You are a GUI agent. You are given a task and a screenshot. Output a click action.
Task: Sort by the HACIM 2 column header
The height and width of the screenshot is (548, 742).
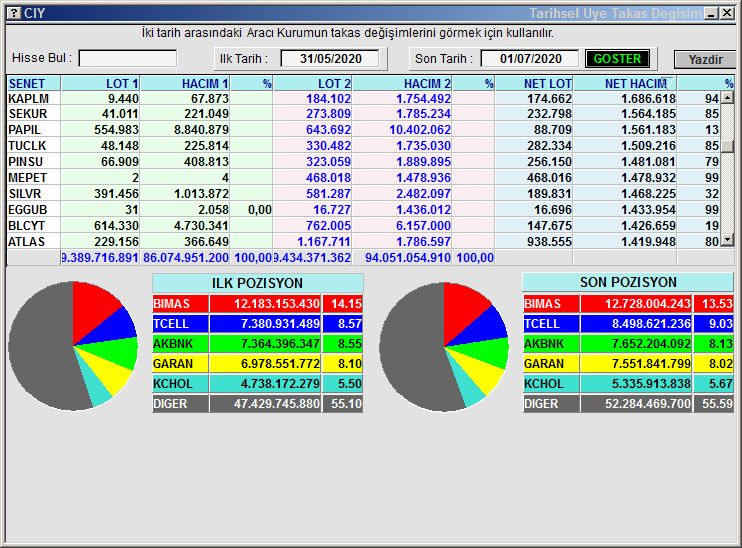(402, 83)
